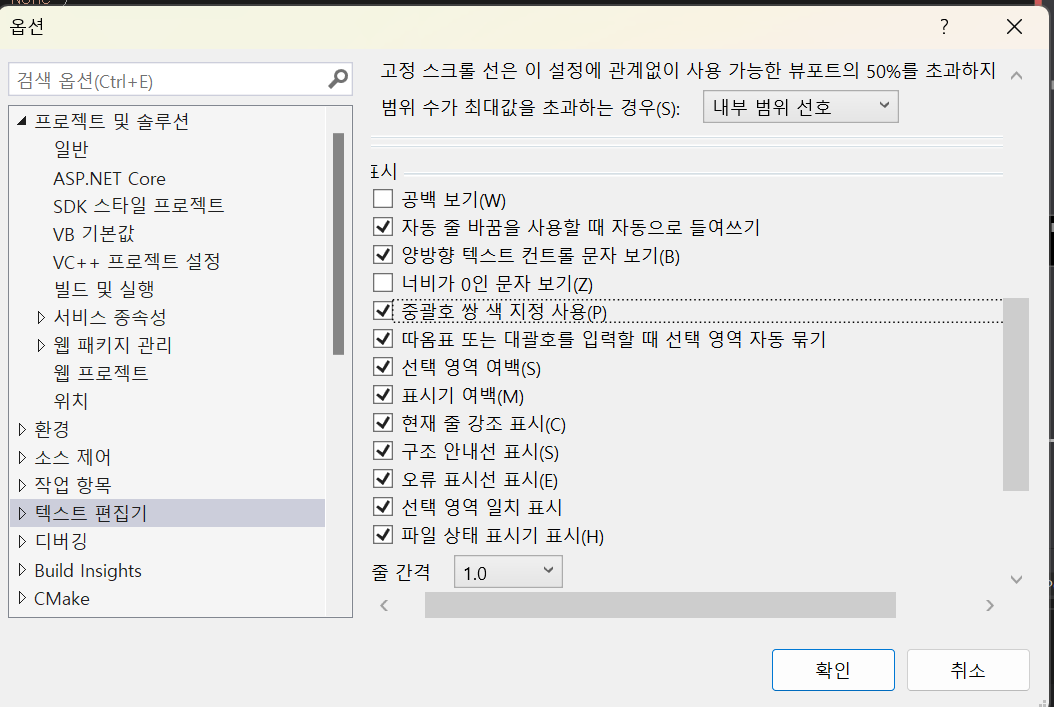Screen dimensions: 1054x707
Task: Click the 취소 button
Action: [x=967, y=669]
